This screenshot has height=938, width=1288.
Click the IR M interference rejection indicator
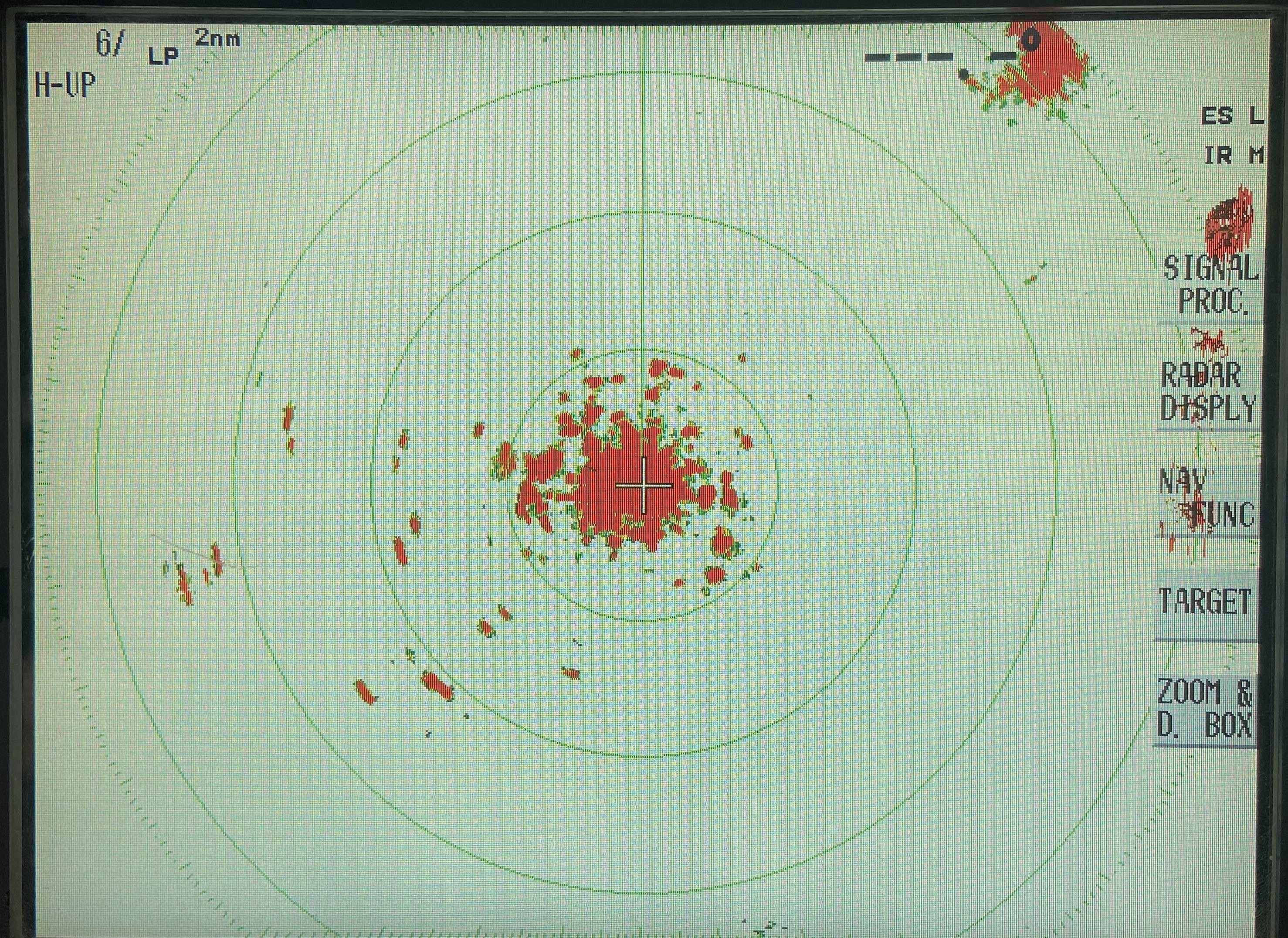coord(1234,155)
